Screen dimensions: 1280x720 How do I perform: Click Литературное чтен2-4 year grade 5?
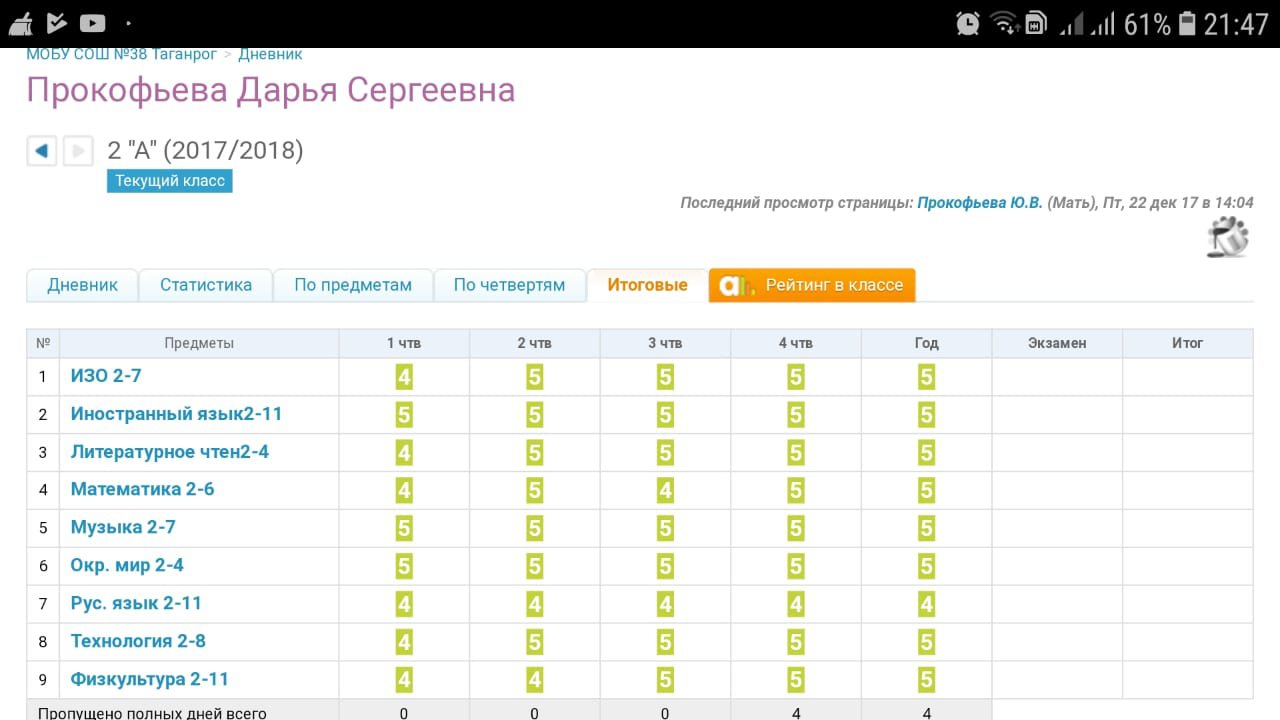pyautogui.click(x=926, y=453)
